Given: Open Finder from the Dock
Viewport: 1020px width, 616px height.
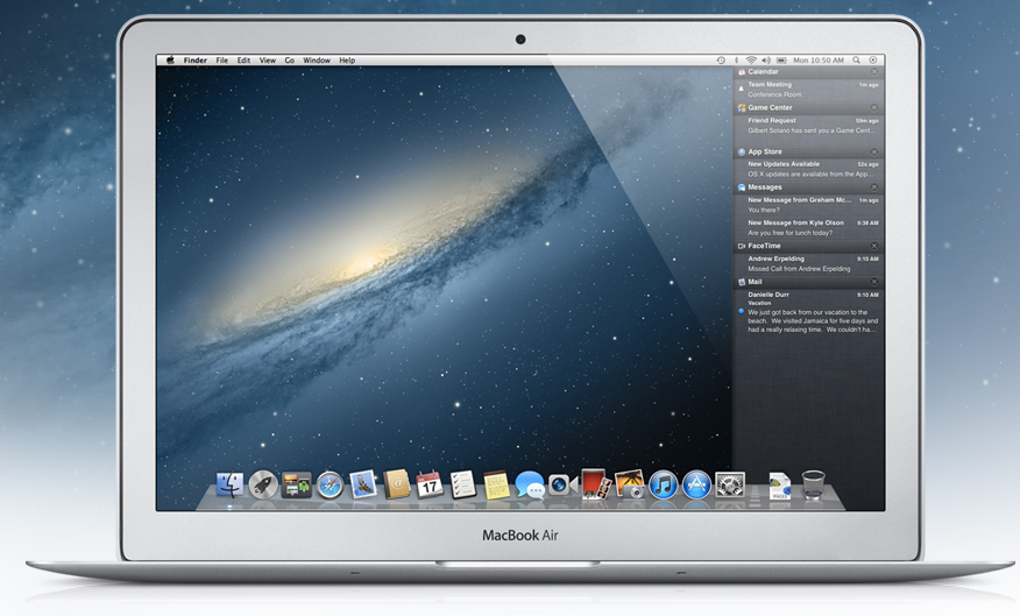Looking at the screenshot, I should pyautogui.click(x=230, y=485).
